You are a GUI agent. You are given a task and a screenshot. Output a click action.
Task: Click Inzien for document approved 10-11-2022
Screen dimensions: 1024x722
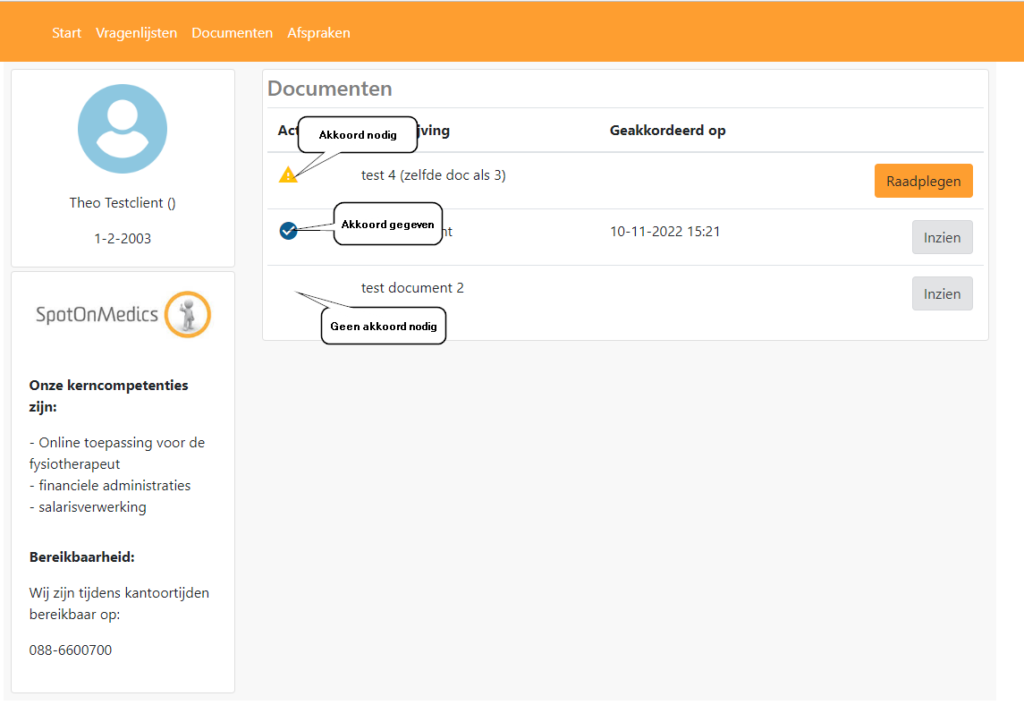tap(941, 237)
